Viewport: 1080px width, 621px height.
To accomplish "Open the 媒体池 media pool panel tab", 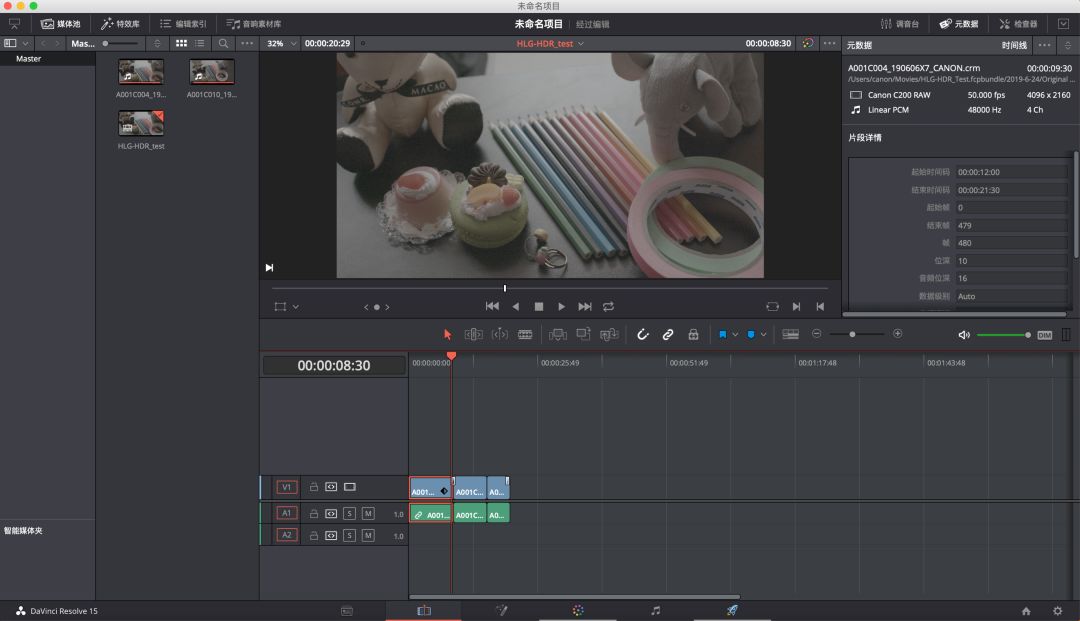I will [x=61, y=23].
